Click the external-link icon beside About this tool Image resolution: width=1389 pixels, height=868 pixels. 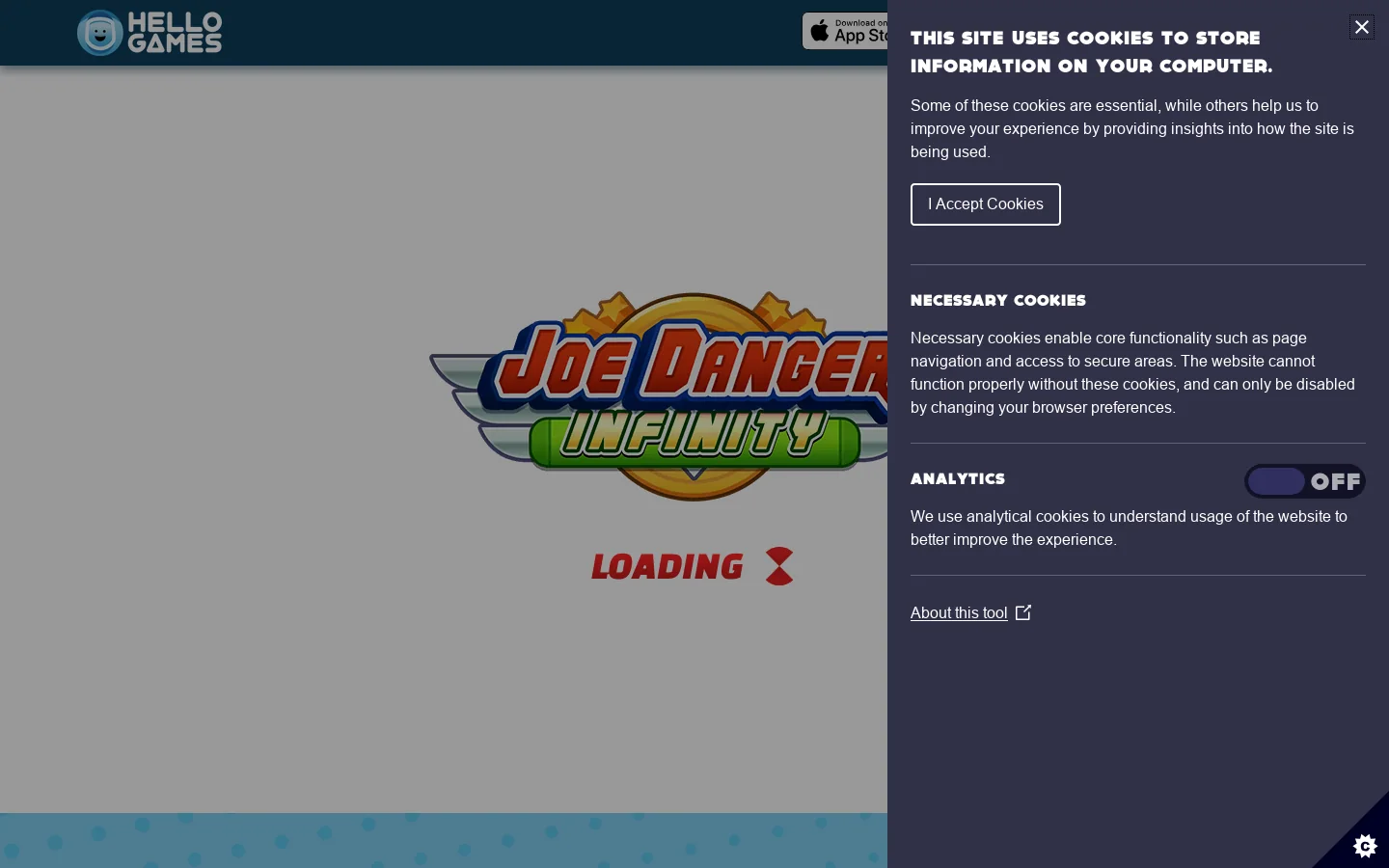tap(1023, 612)
